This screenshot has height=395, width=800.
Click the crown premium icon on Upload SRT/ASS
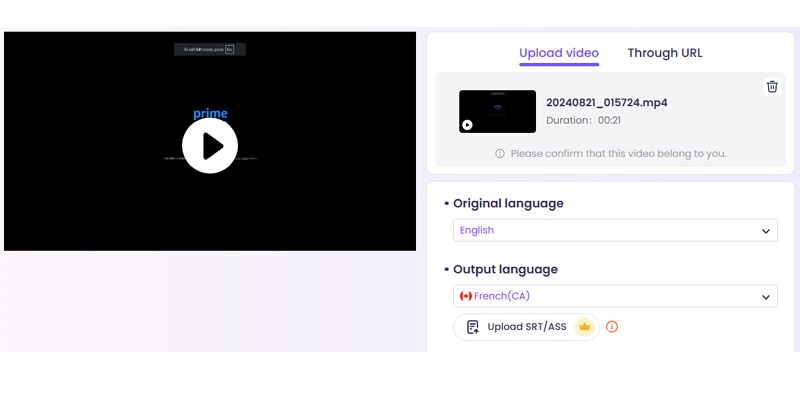584,327
